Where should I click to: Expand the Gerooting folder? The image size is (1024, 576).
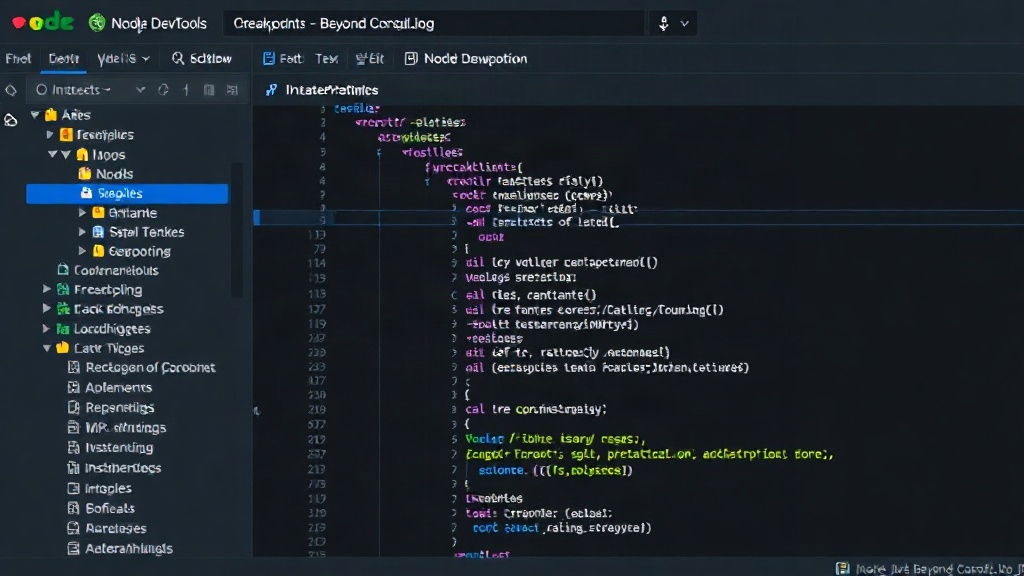(x=82, y=251)
